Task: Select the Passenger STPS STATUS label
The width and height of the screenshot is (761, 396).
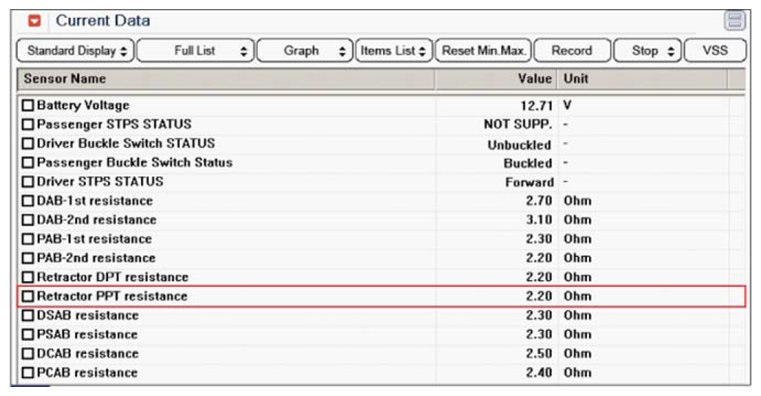Action: (x=114, y=124)
